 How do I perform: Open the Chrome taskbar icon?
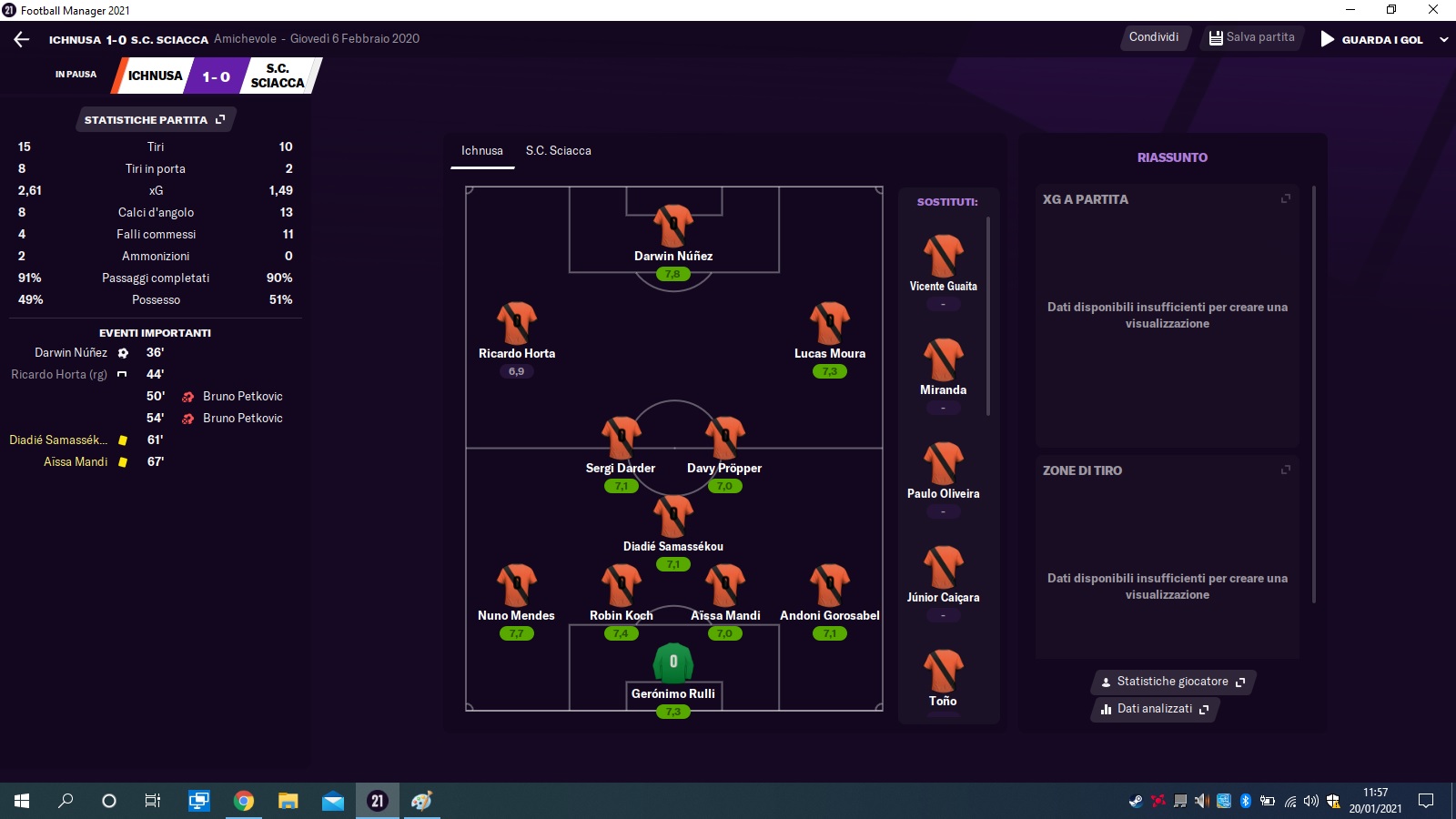[x=243, y=801]
